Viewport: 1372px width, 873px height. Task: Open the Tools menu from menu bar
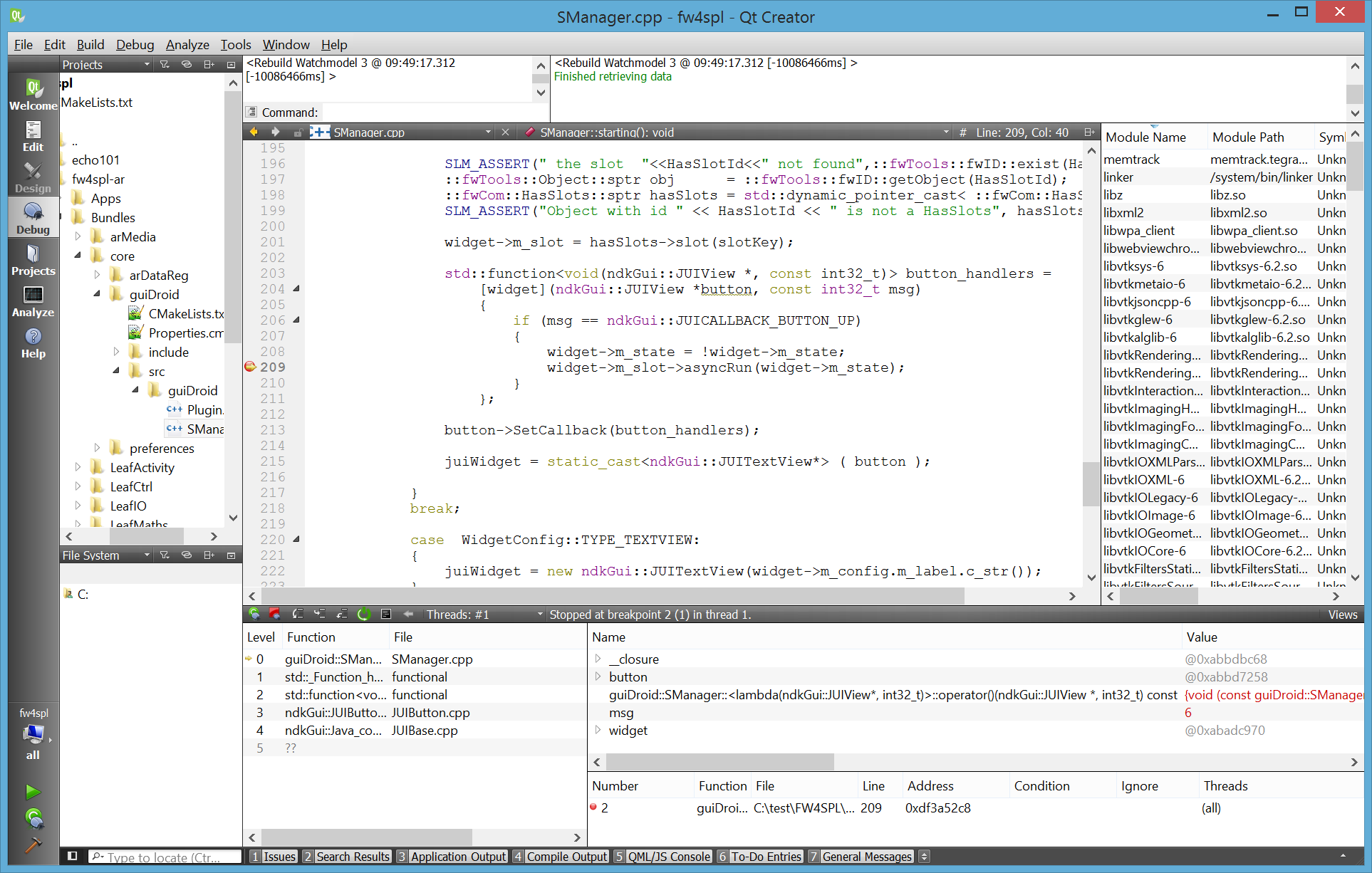235,44
